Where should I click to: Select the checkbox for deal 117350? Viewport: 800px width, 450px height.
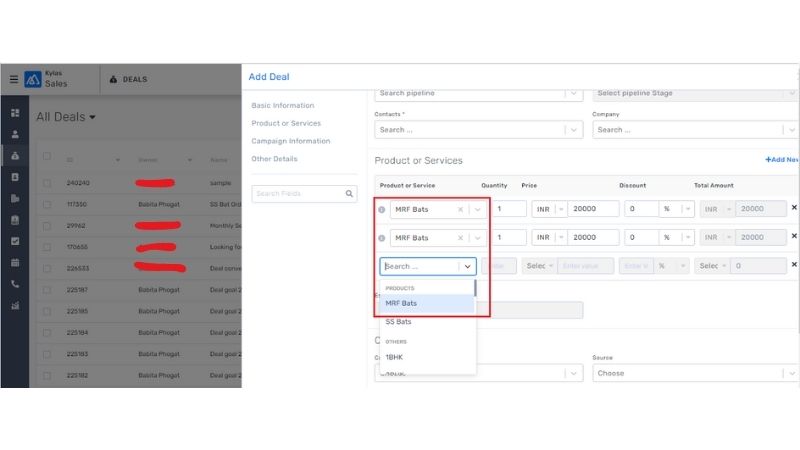pyautogui.click(x=47, y=204)
